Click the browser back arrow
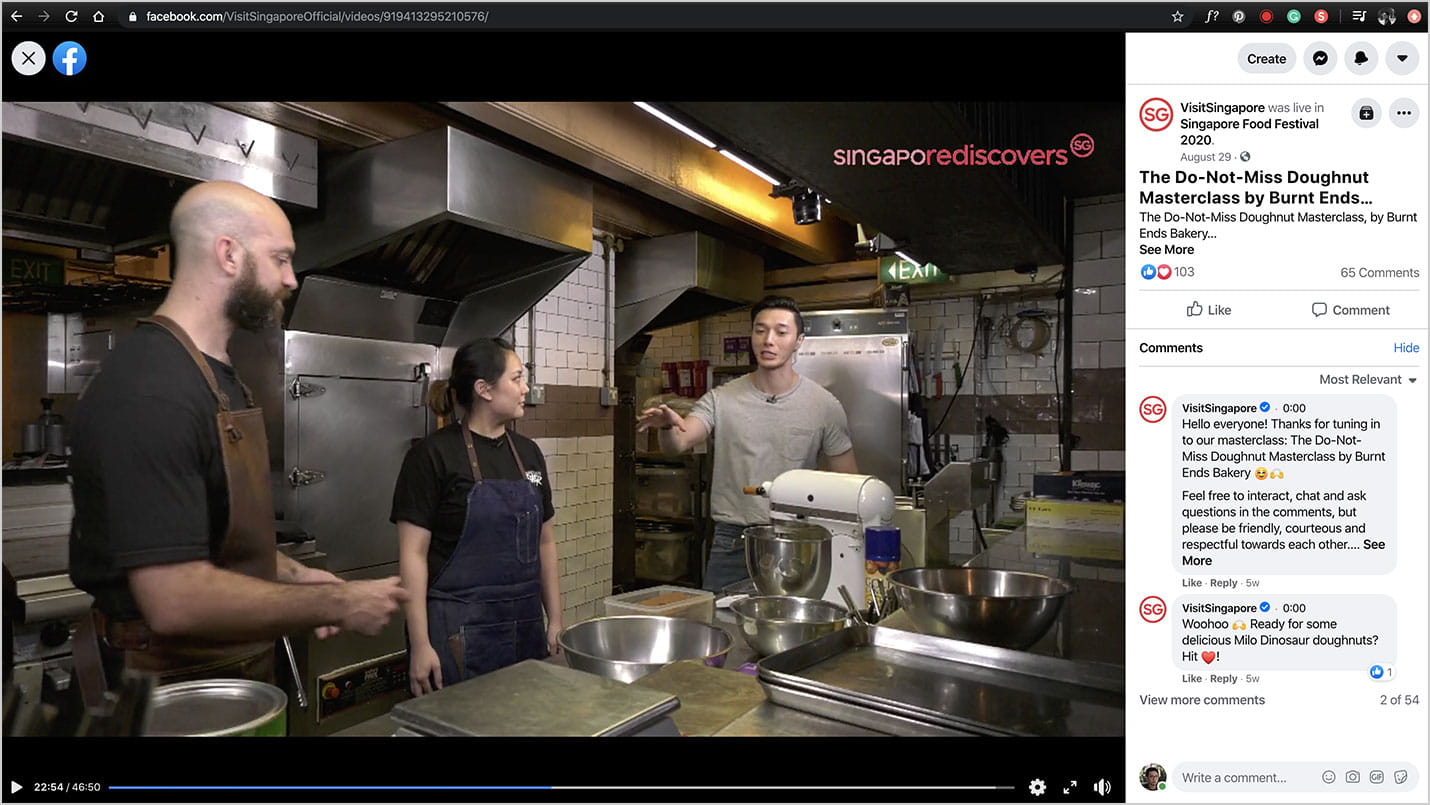 pyautogui.click(x=16, y=16)
